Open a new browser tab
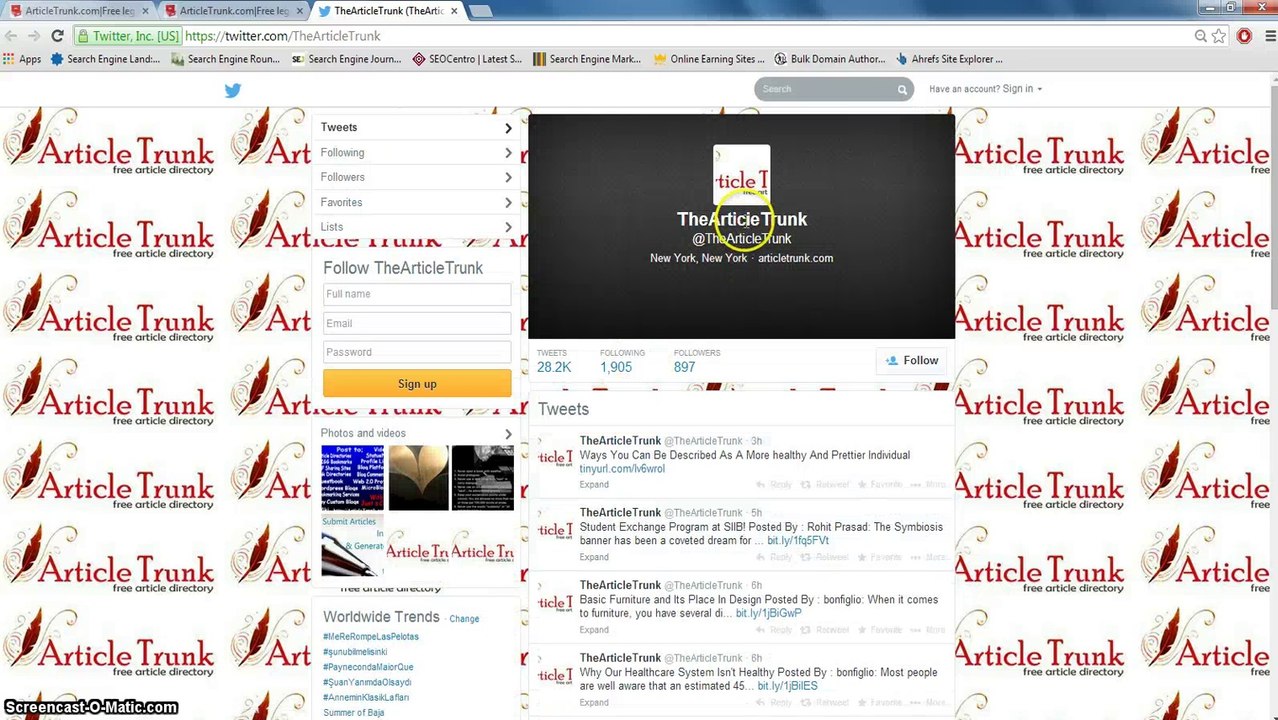 [480, 11]
